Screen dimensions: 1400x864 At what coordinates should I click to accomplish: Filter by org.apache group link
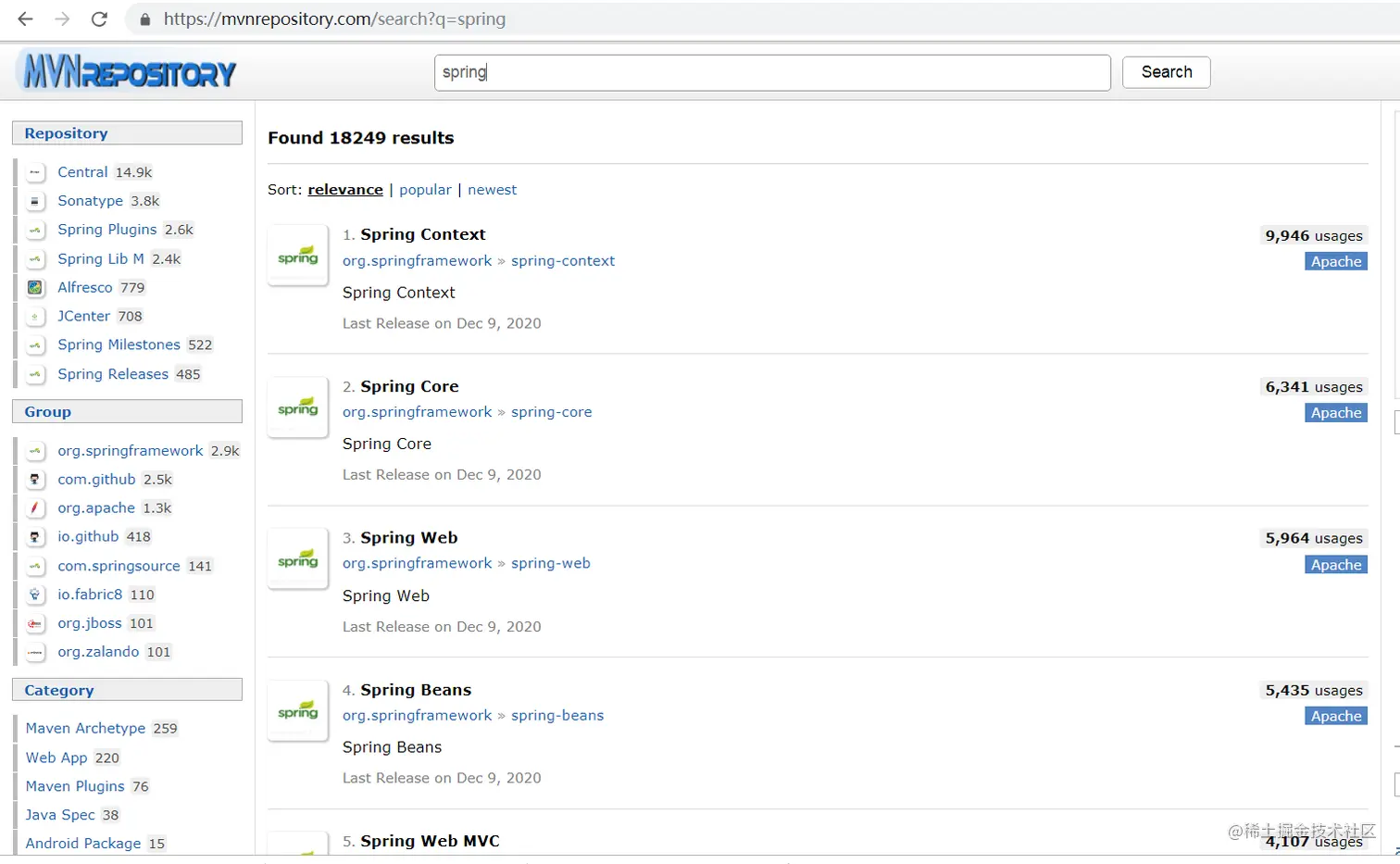pos(96,508)
